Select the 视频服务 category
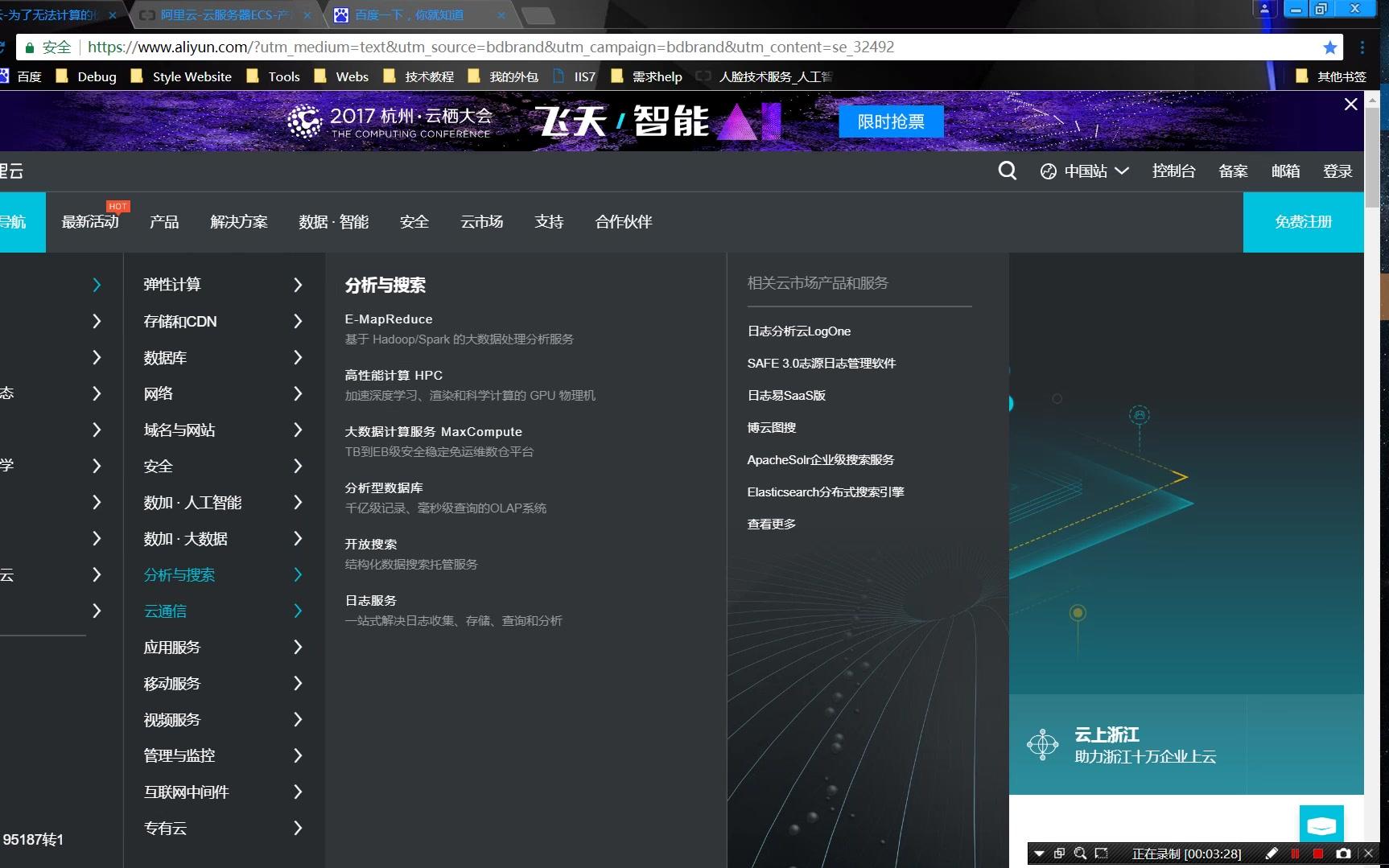1389x868 pixels. [223, 719]
